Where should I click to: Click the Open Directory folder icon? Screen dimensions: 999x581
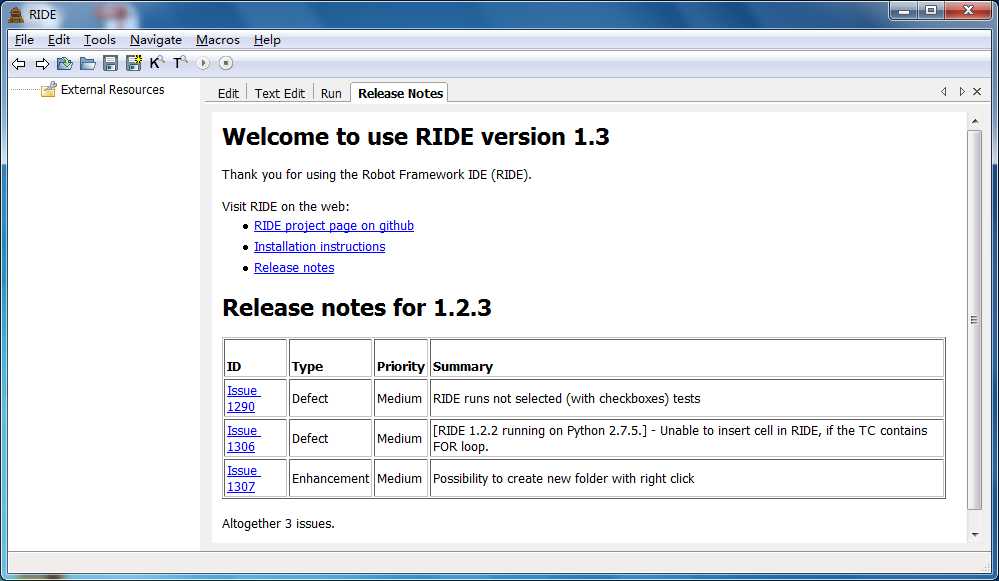(x=88, y=64)
